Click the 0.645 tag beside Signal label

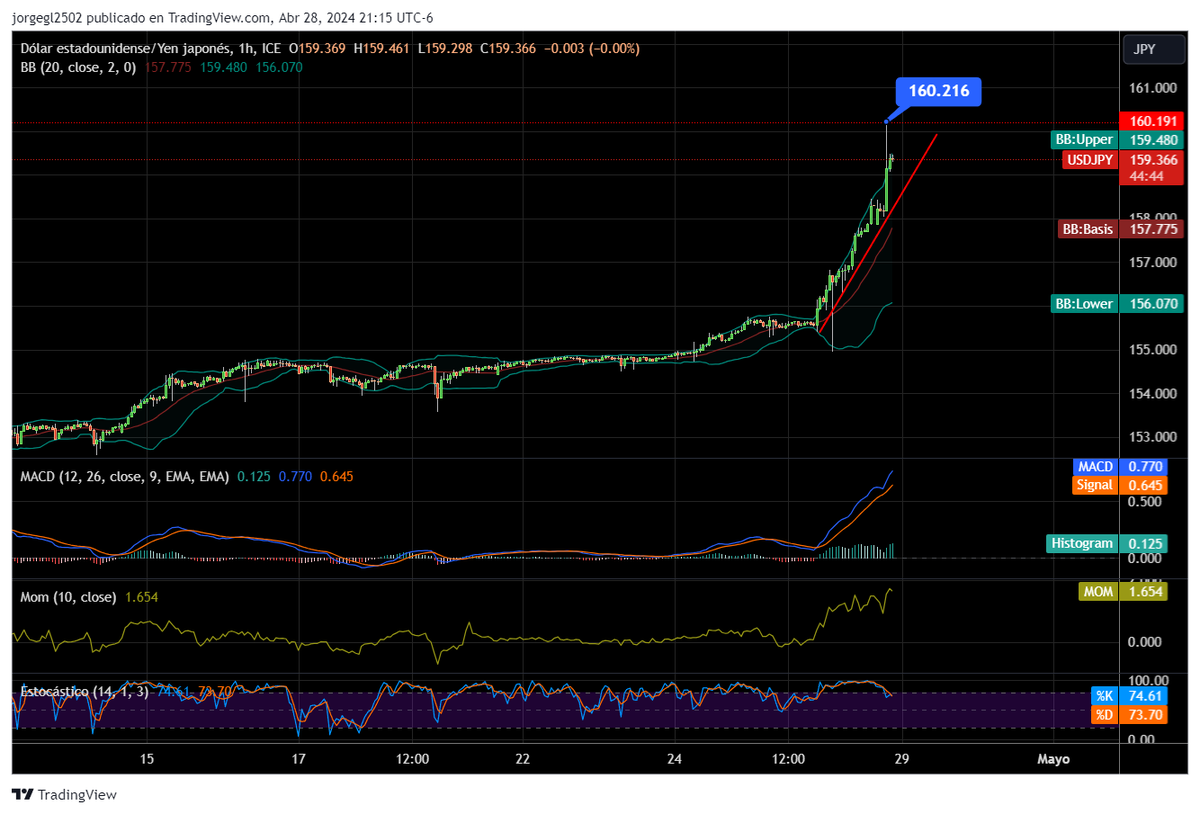coord(1144,485)
